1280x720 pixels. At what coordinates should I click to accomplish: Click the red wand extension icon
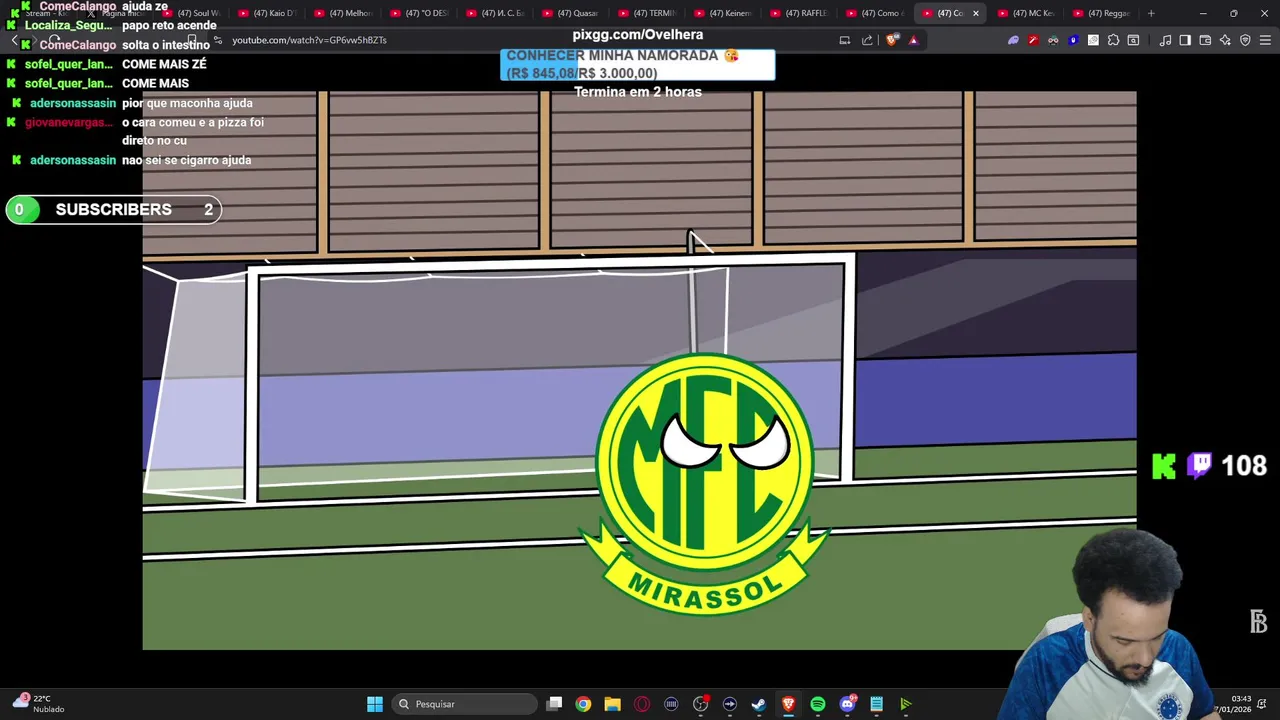pos(1033,40)
